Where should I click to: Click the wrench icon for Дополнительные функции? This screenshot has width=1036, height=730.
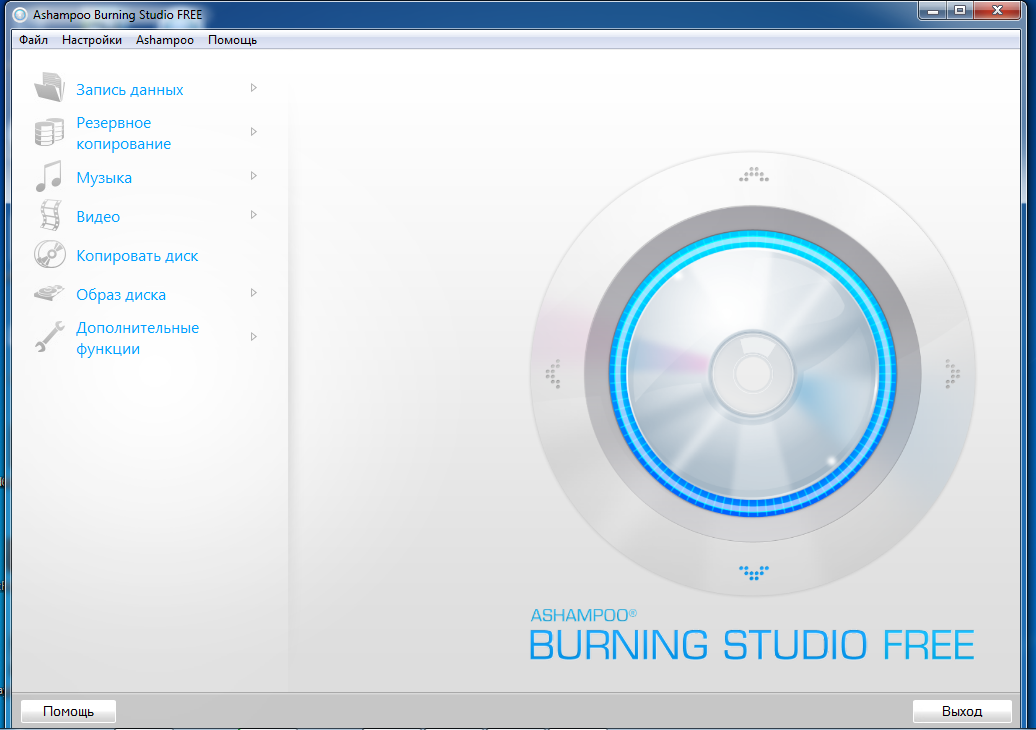click(50, 337)
